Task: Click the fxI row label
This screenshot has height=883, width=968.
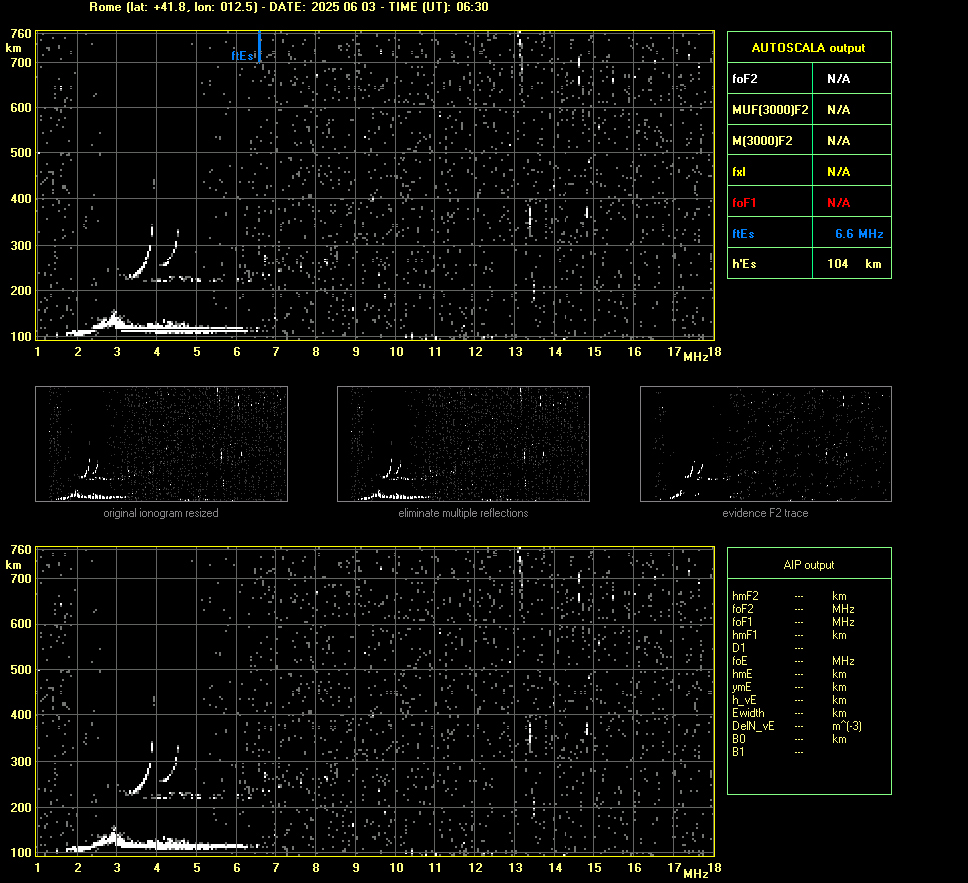Action: [x=739, y=172]
